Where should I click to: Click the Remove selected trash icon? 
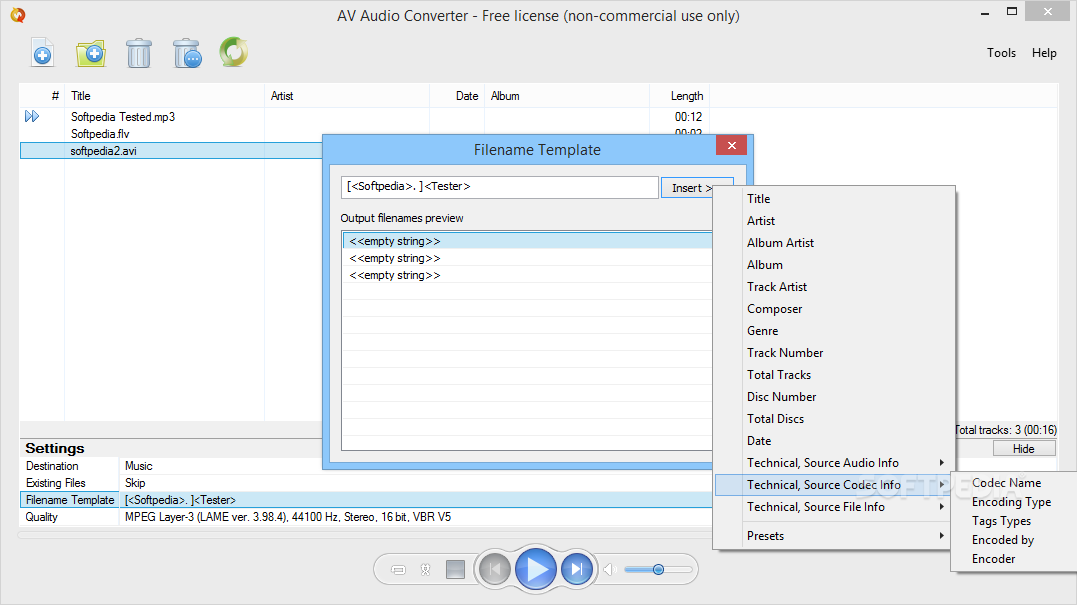coord(139,53)
